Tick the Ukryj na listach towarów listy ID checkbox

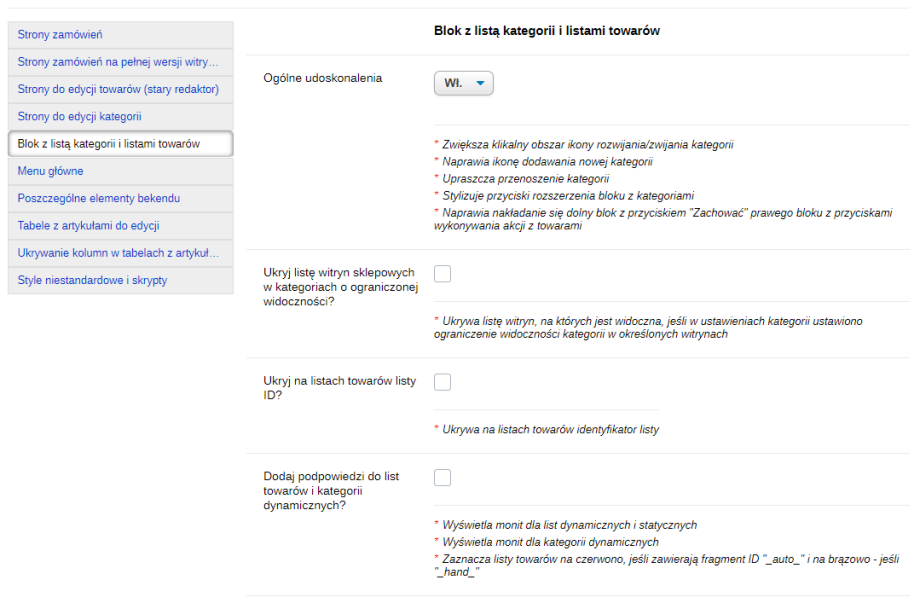coord(443,381)
